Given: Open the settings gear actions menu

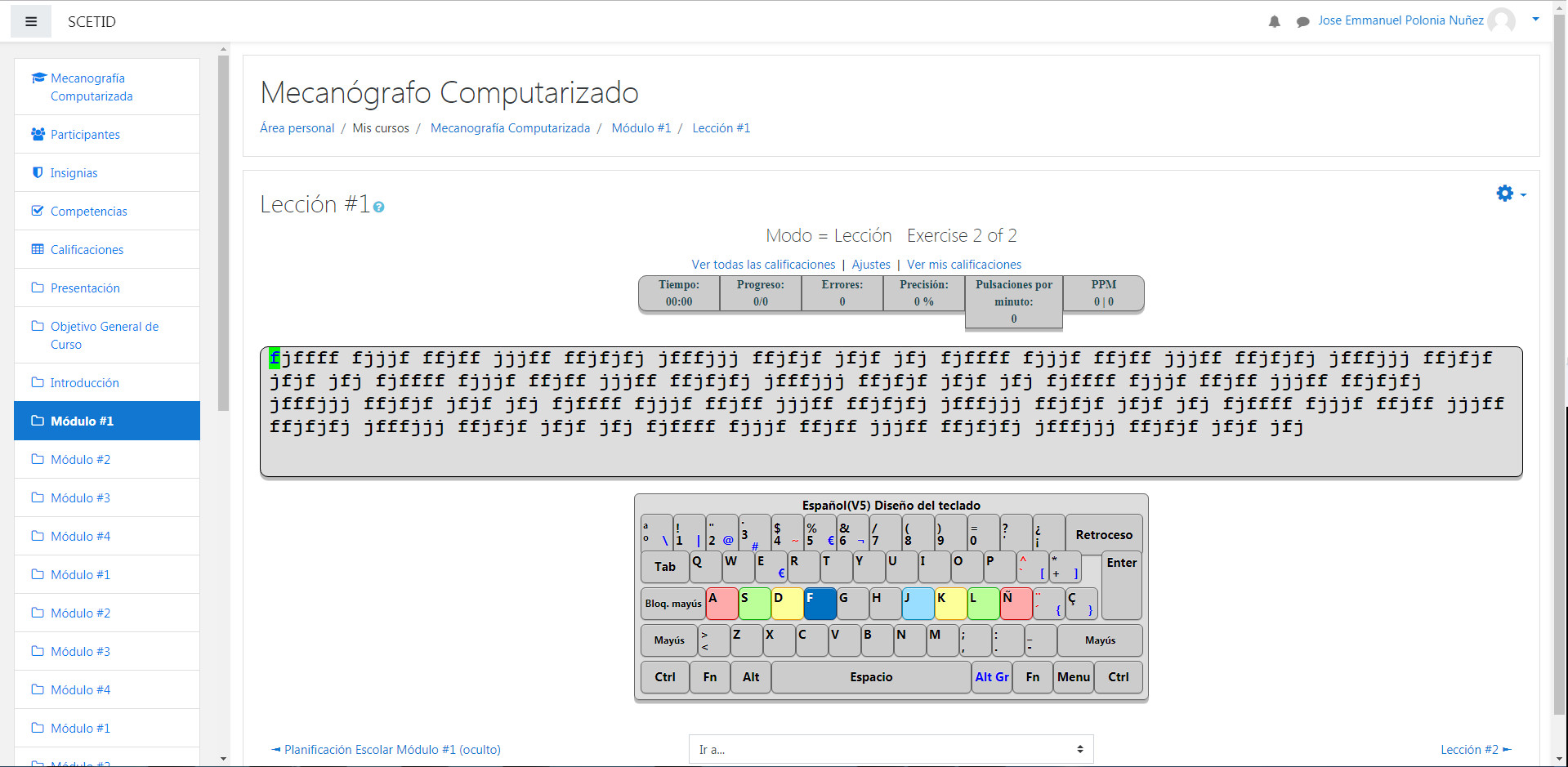Looking at the screenshot, I should pos(1510,194).
